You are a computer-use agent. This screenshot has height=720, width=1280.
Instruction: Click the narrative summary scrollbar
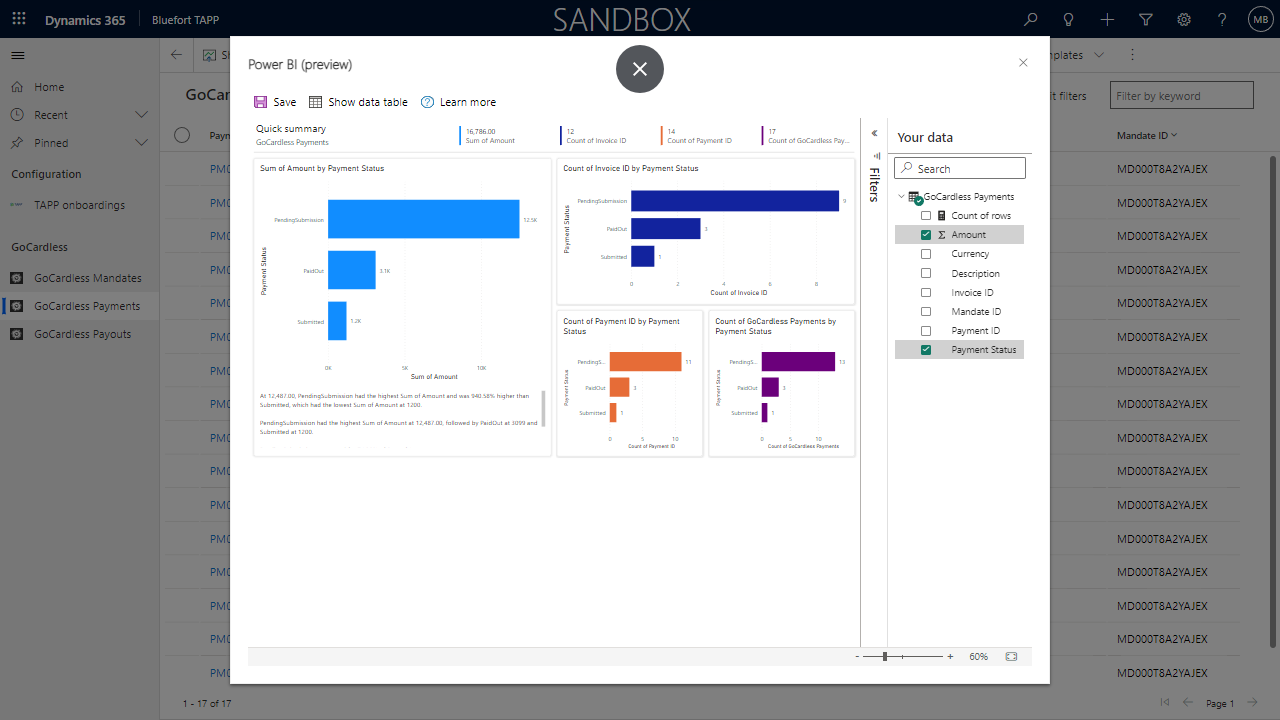[x=544, y=408]
